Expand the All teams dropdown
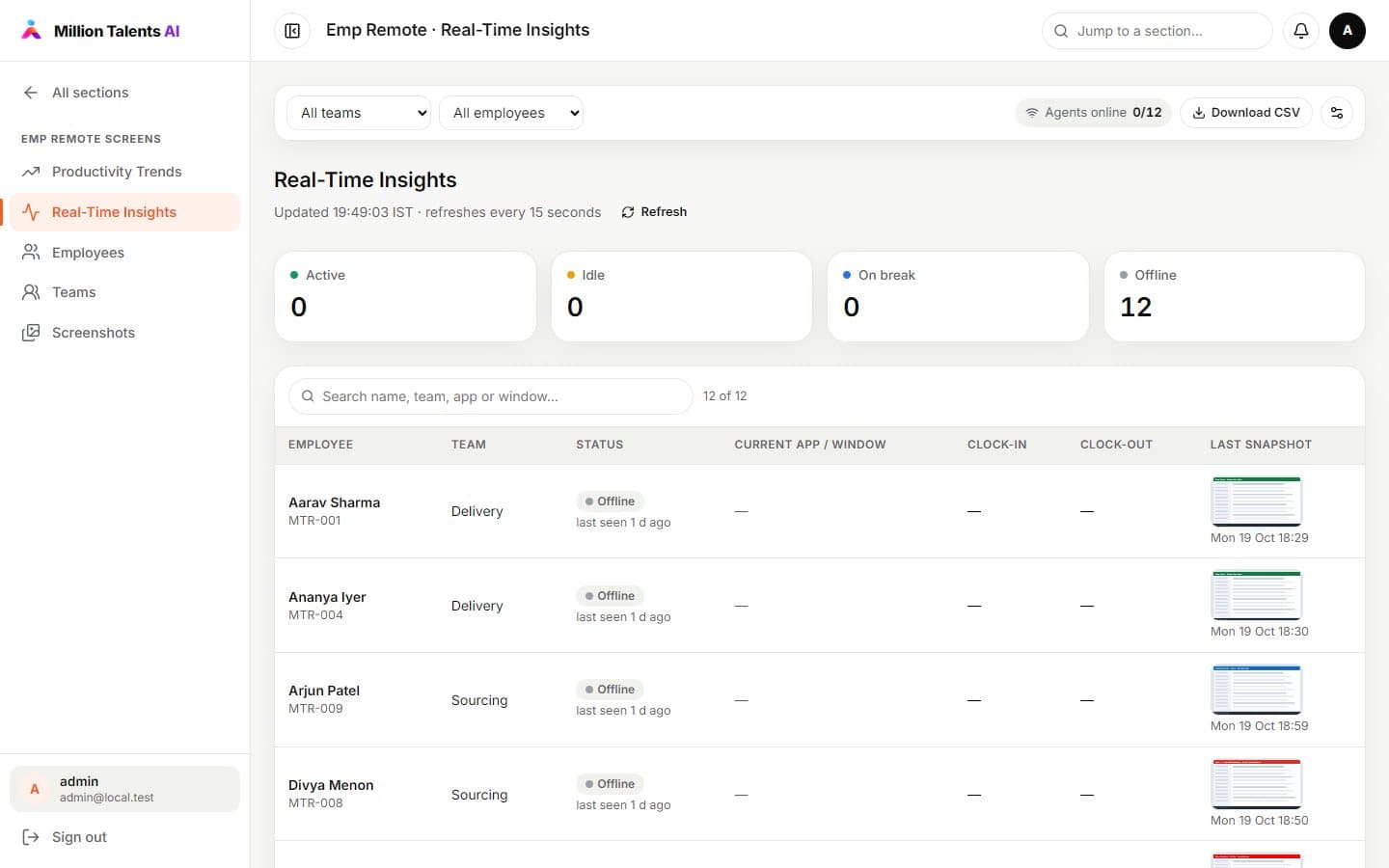The width and height of the screenshot is (1389, 868). click(359, 113)
